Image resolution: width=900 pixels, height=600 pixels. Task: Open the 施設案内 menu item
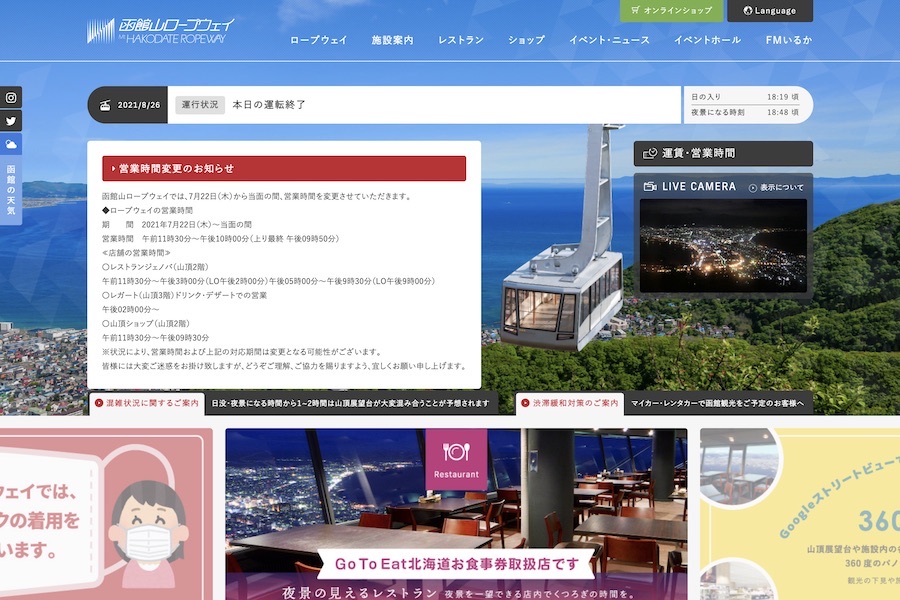pyautogui.click(x=392, y=40)
